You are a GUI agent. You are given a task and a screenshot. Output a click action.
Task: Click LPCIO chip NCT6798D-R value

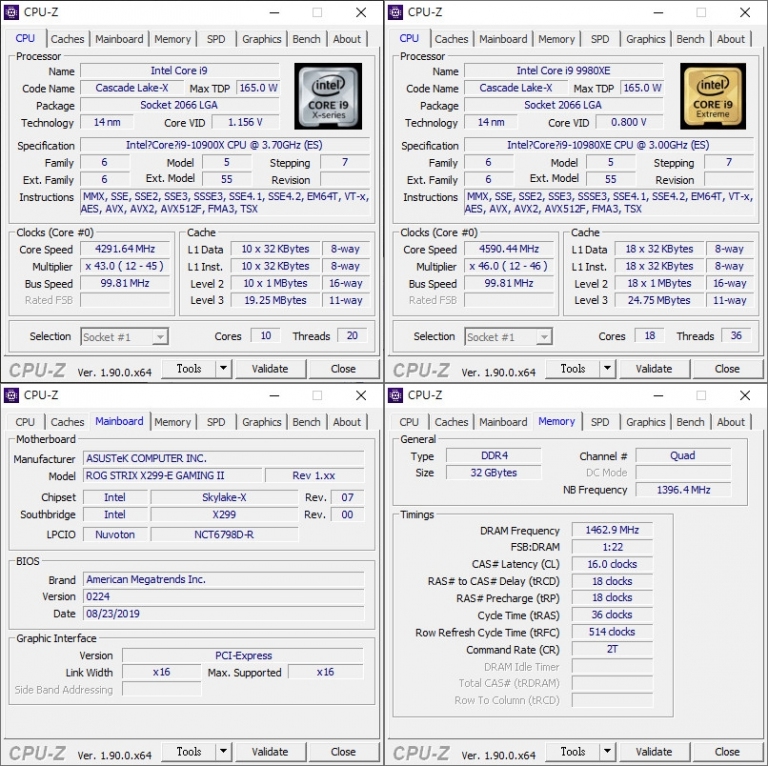224,534
